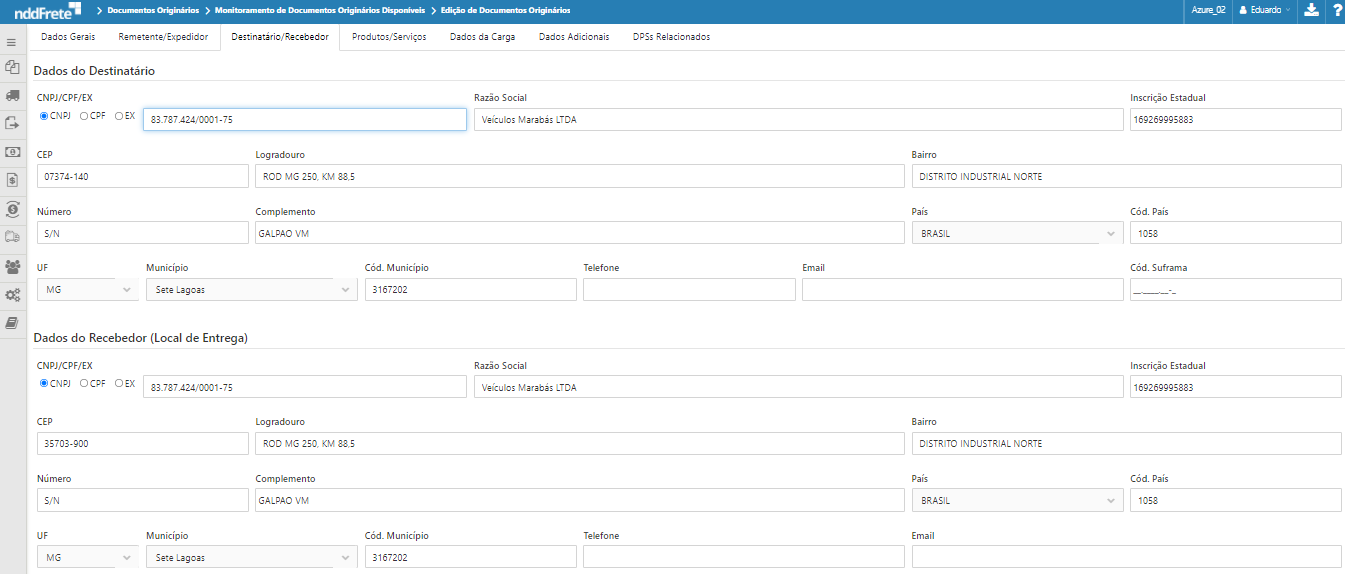The image size is (1345, 574).
Task: Click the people group icon in sidebar
Action: click(12, 267)
